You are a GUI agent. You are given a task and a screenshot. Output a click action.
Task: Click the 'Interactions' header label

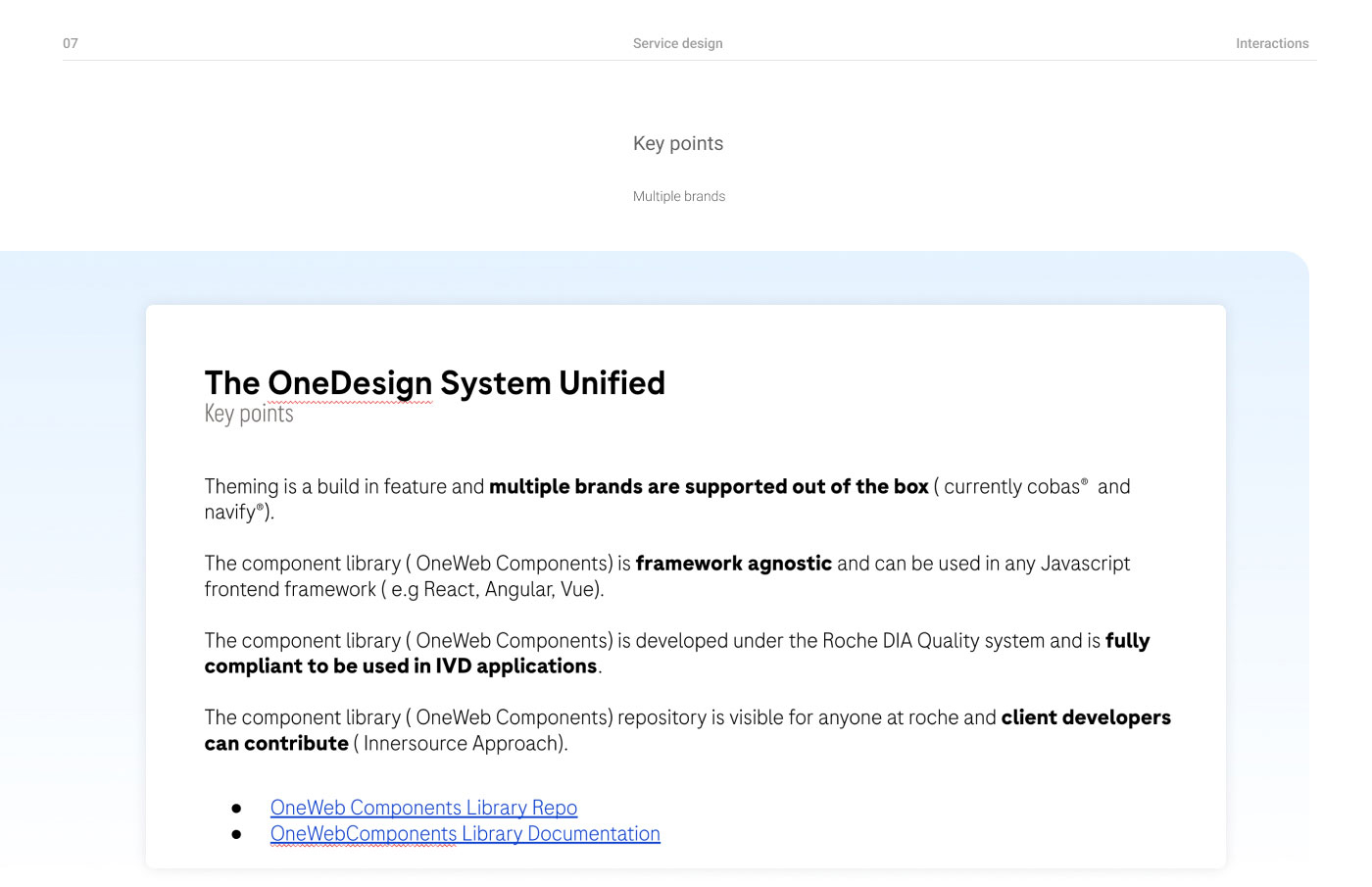(x=1272, y=43)
